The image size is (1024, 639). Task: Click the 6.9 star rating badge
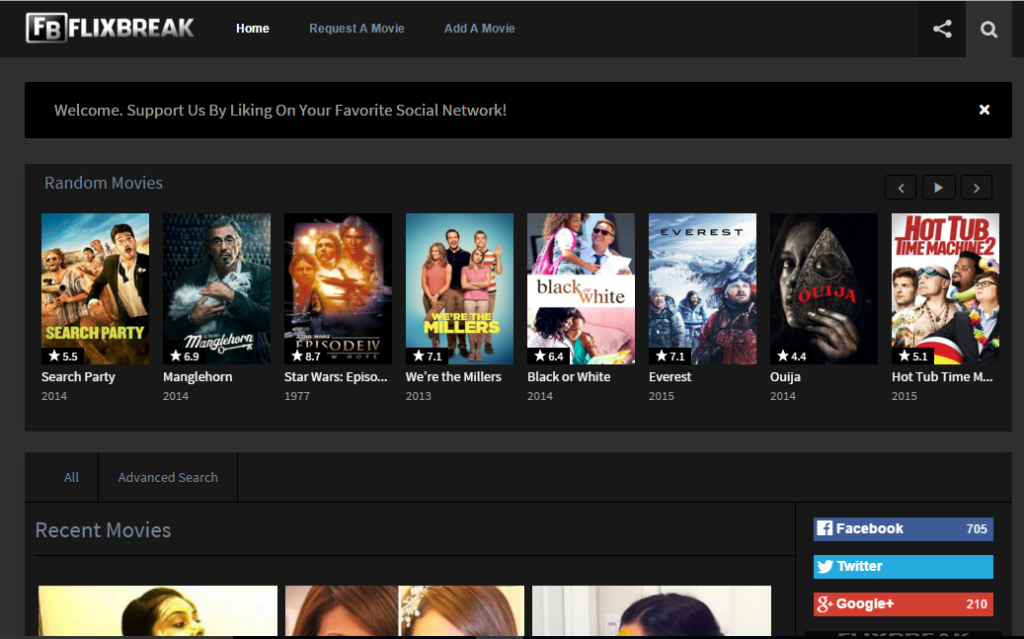[184, 356]
